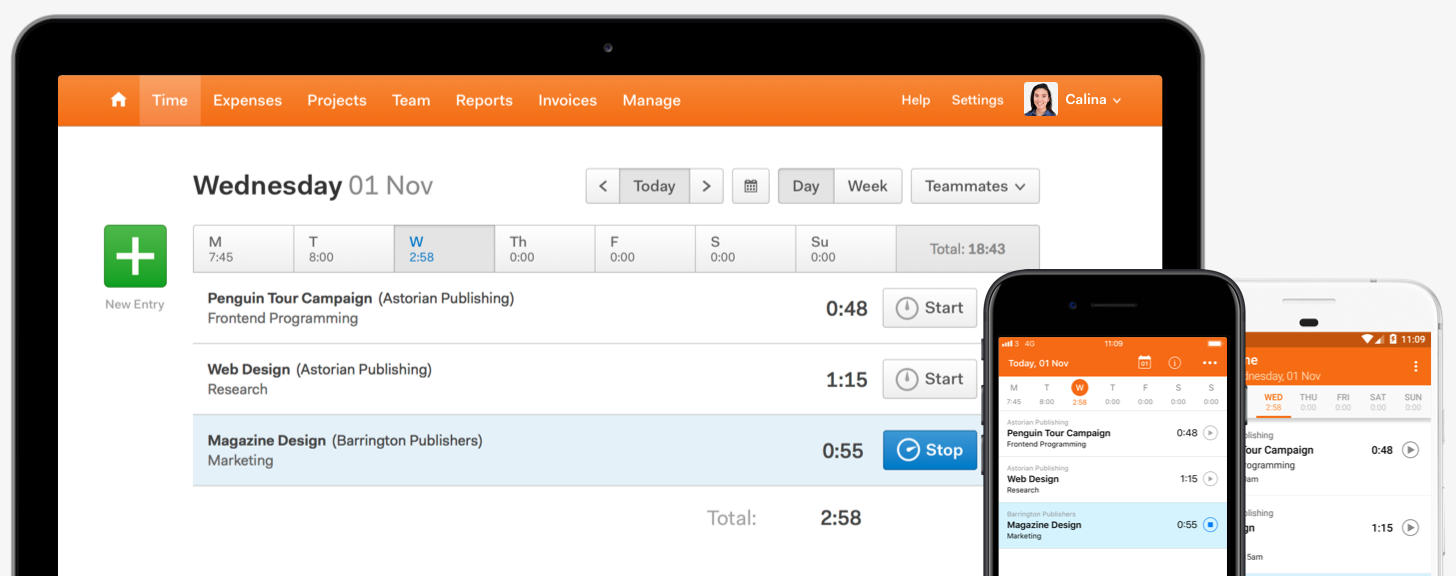Start the Web Design timer on the tablet

930,379
